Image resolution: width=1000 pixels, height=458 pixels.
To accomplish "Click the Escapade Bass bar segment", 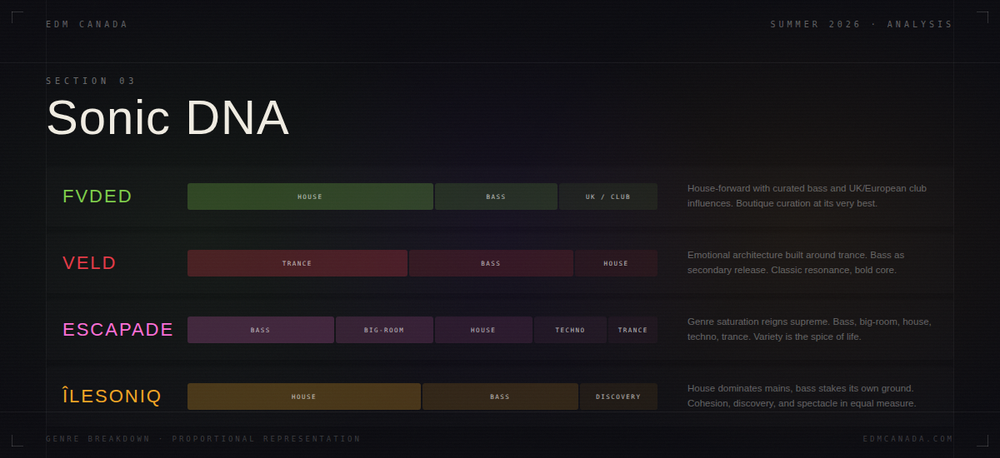I will (x=260, y=330).
